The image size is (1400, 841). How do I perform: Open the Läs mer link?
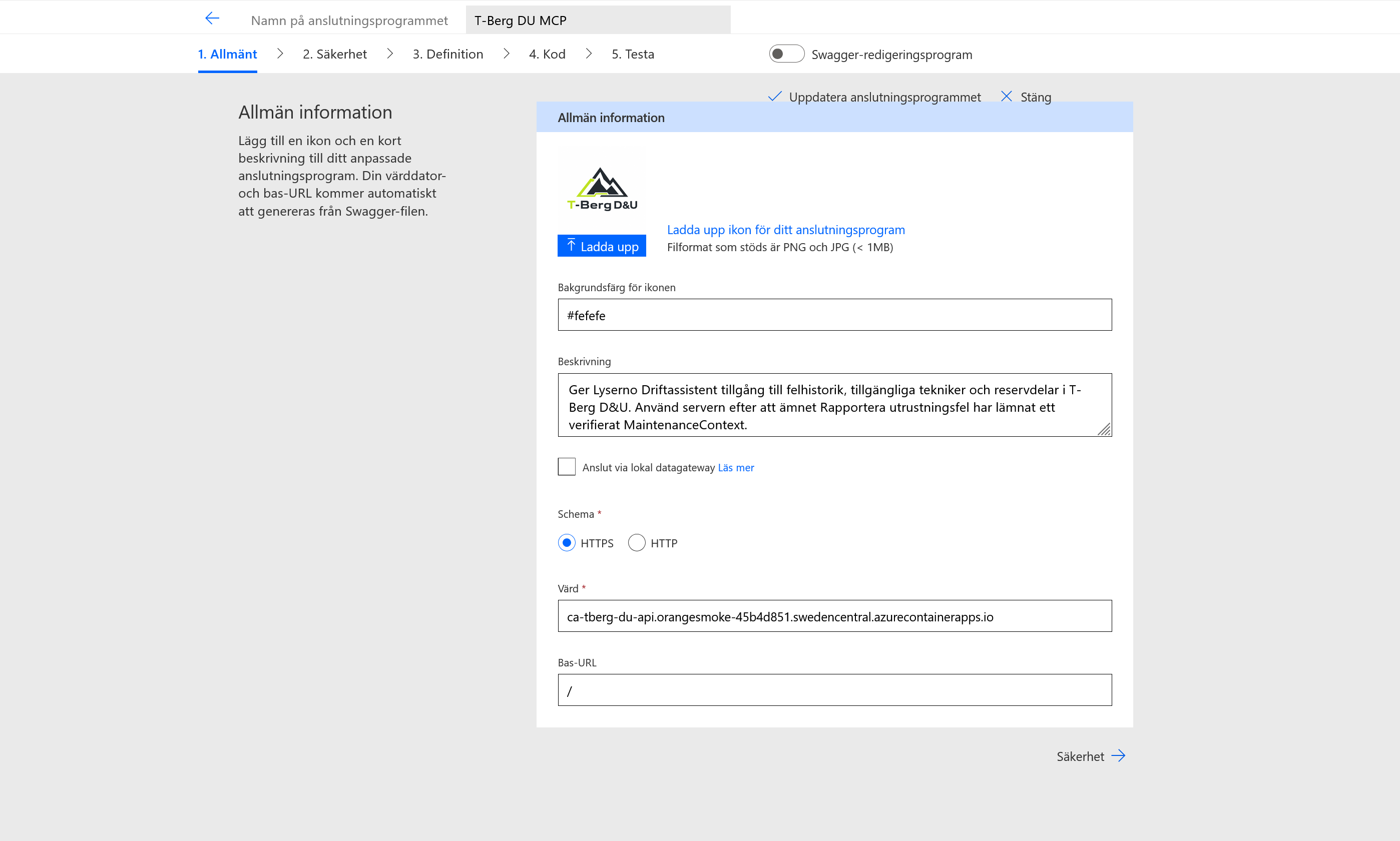click(736, 468)
